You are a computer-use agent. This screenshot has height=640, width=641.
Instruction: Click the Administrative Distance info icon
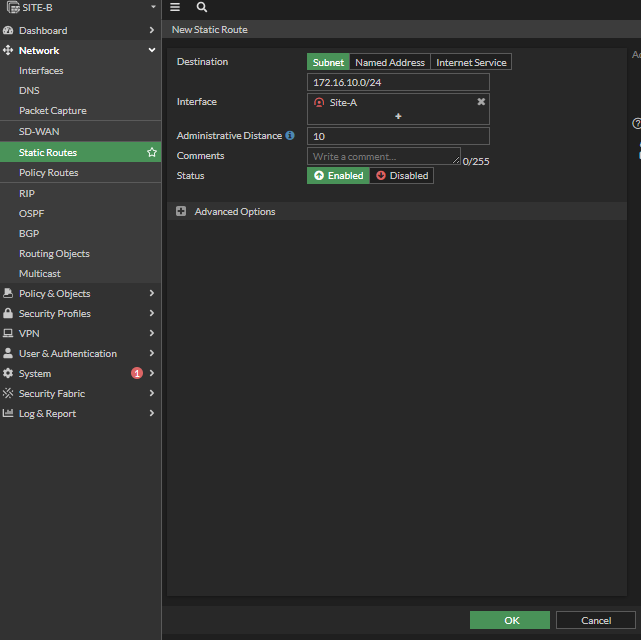[x=290, y=135]
